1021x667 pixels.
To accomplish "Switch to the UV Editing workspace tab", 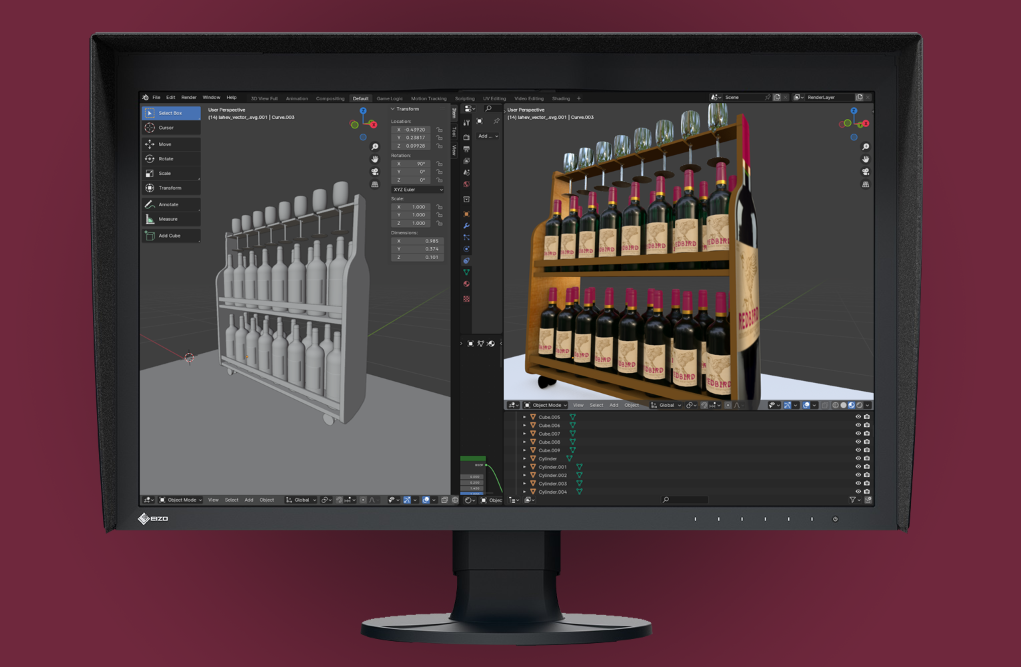I will point(494,98).
